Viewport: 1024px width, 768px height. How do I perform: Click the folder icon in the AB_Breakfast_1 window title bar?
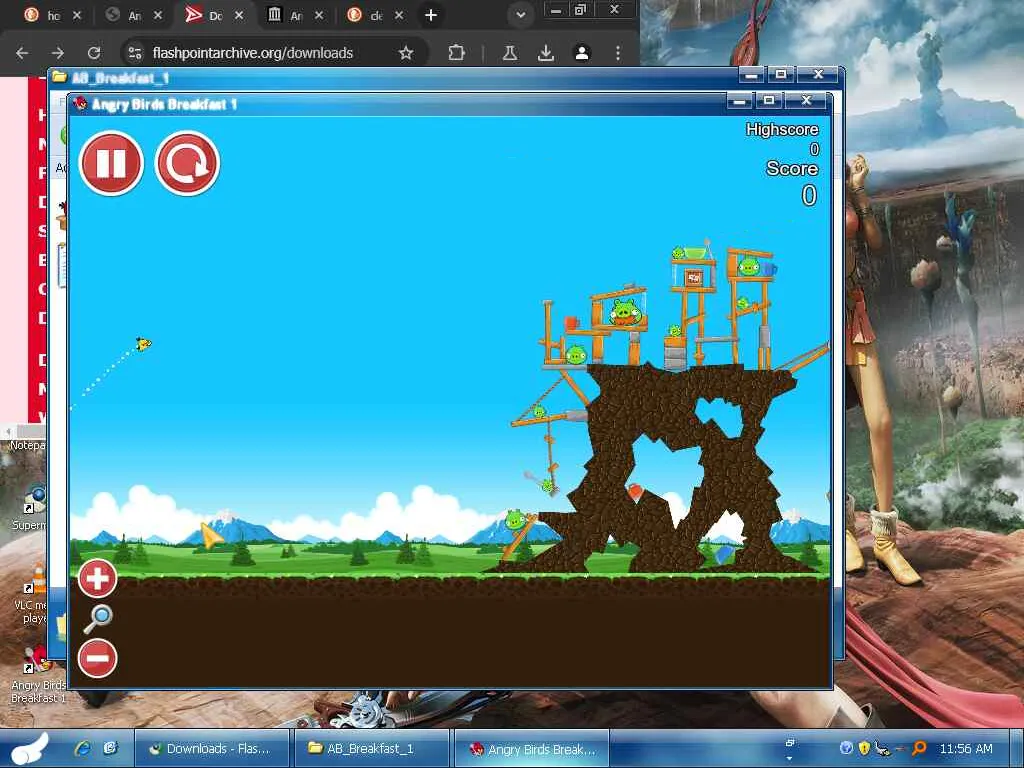(59, 77)
